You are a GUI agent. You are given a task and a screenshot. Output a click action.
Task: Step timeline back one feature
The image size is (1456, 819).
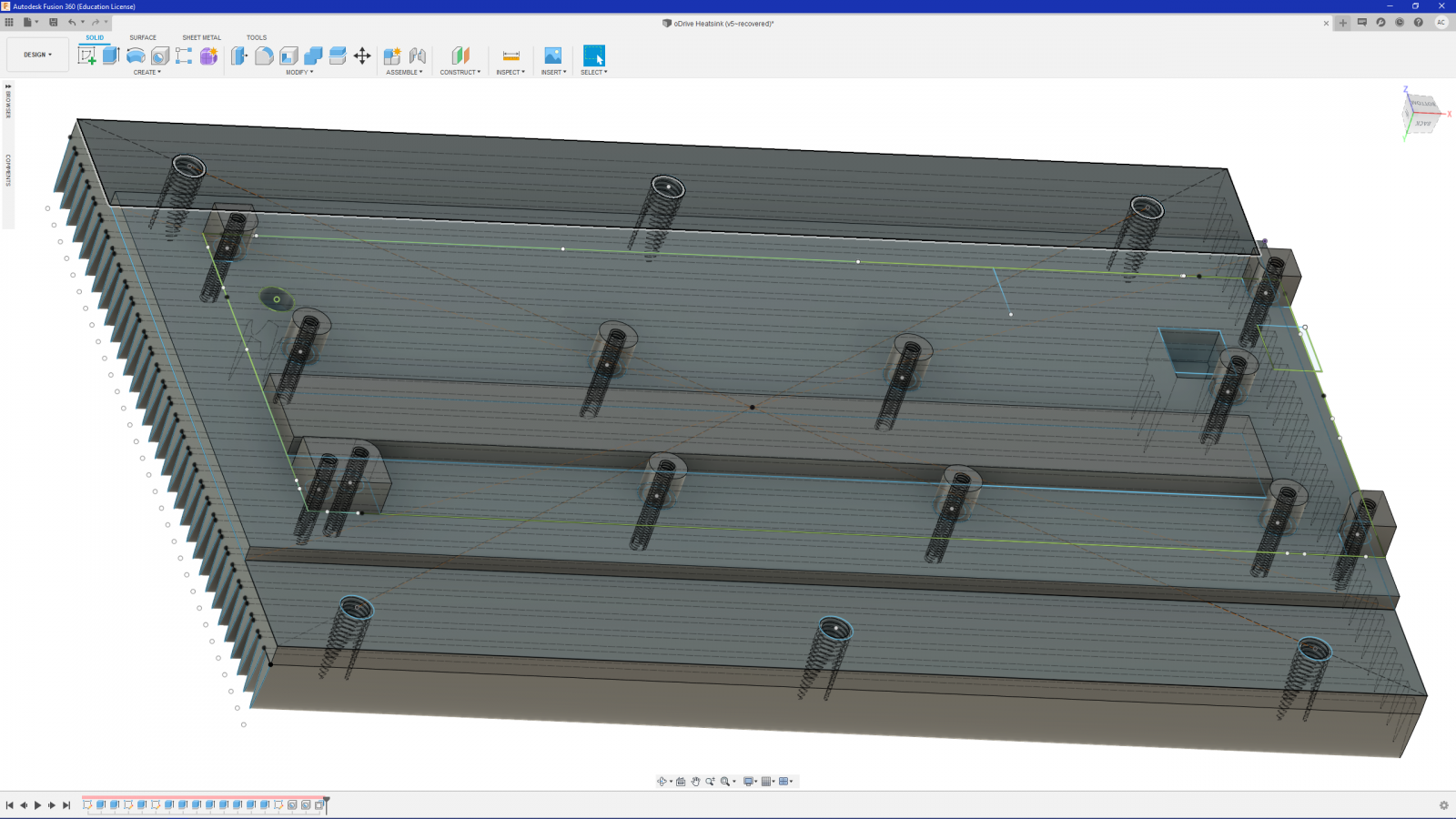click(24, 805)
